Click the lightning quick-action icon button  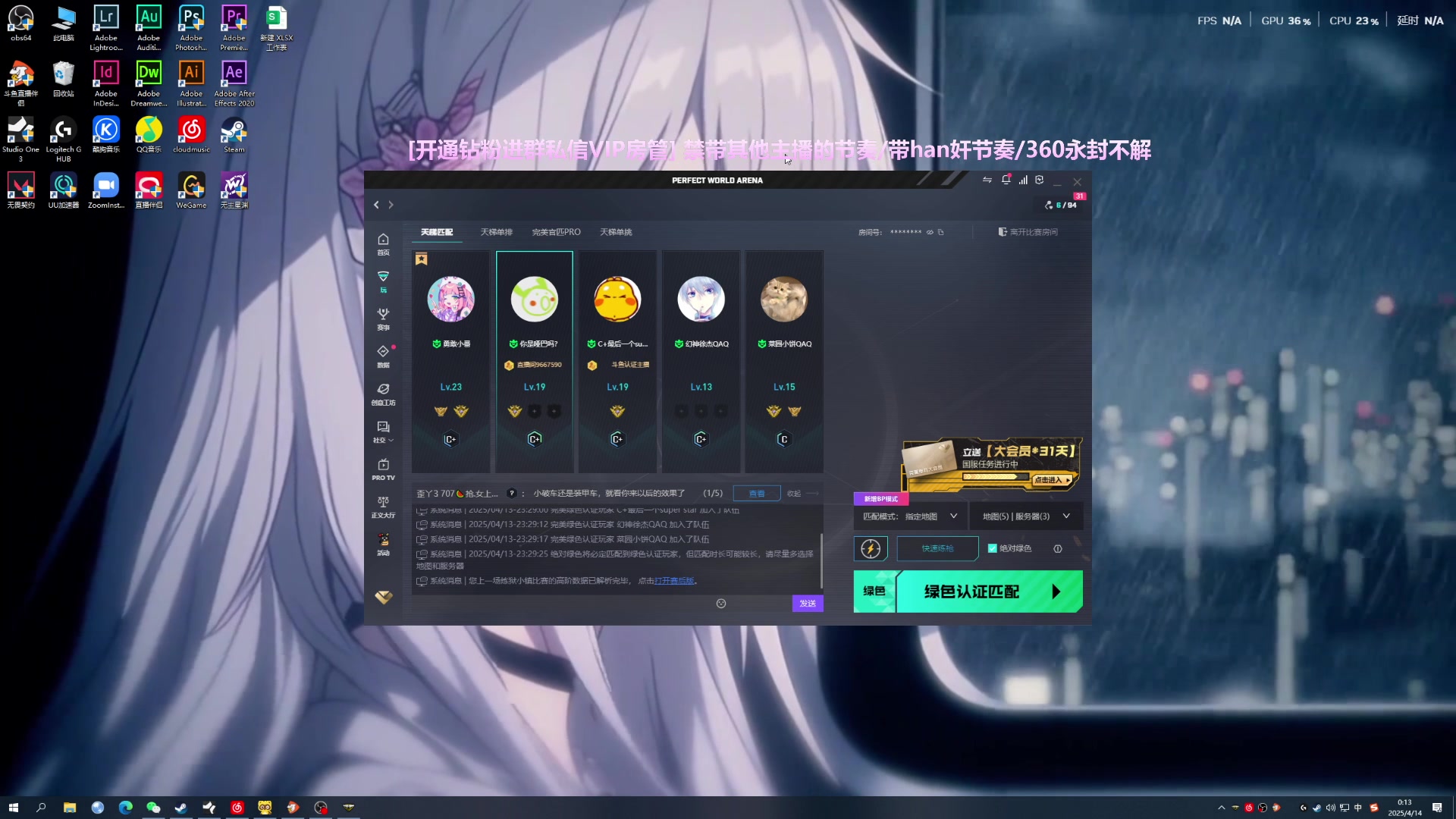pyautogui.click(x=871, y=548)
